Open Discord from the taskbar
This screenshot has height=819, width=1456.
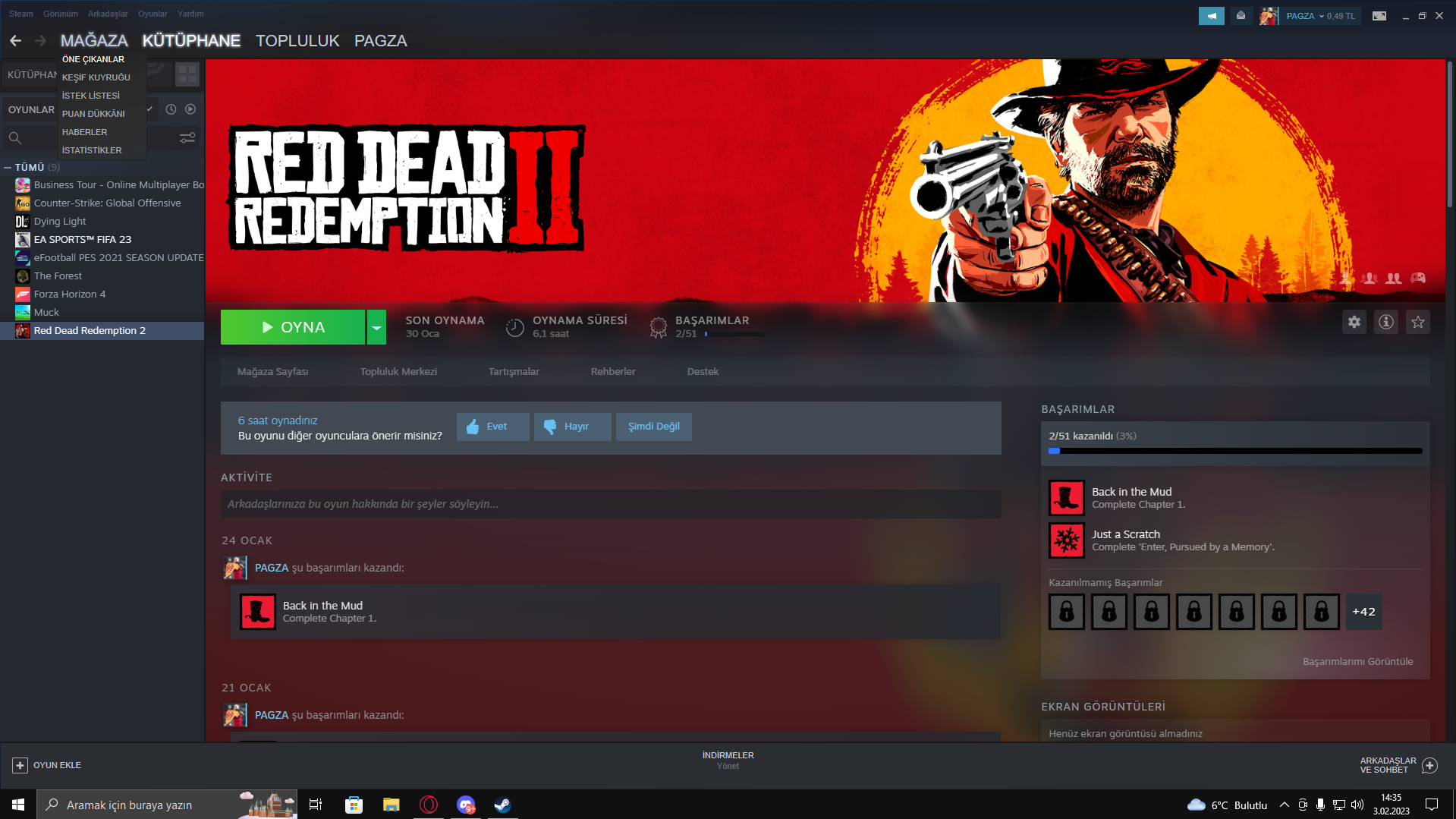coord(466,805)
